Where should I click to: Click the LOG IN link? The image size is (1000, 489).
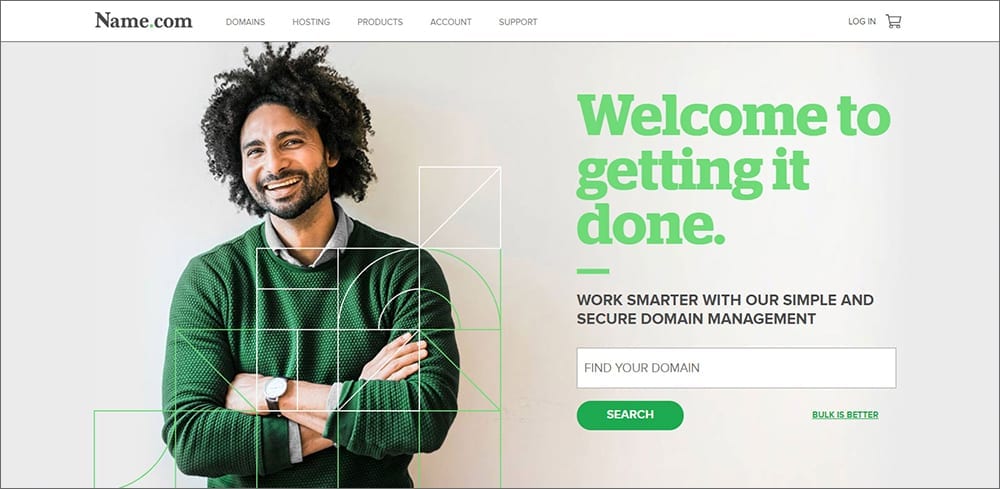[x=862, y=22]
